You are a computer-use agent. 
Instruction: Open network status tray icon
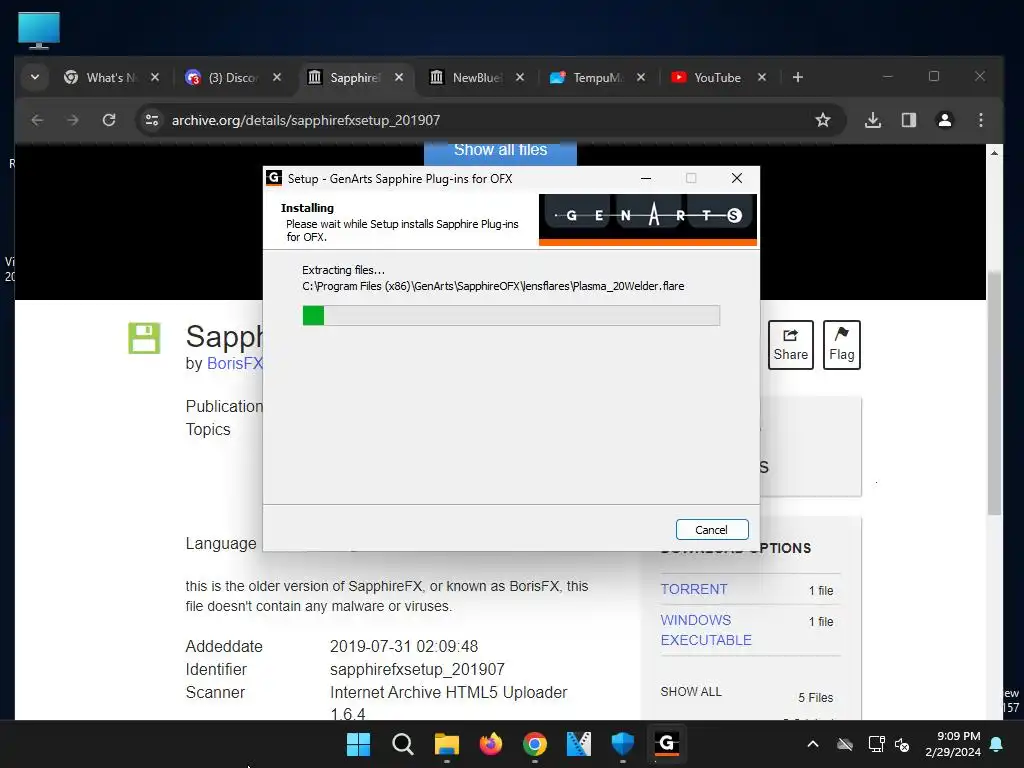click(876, 744)
